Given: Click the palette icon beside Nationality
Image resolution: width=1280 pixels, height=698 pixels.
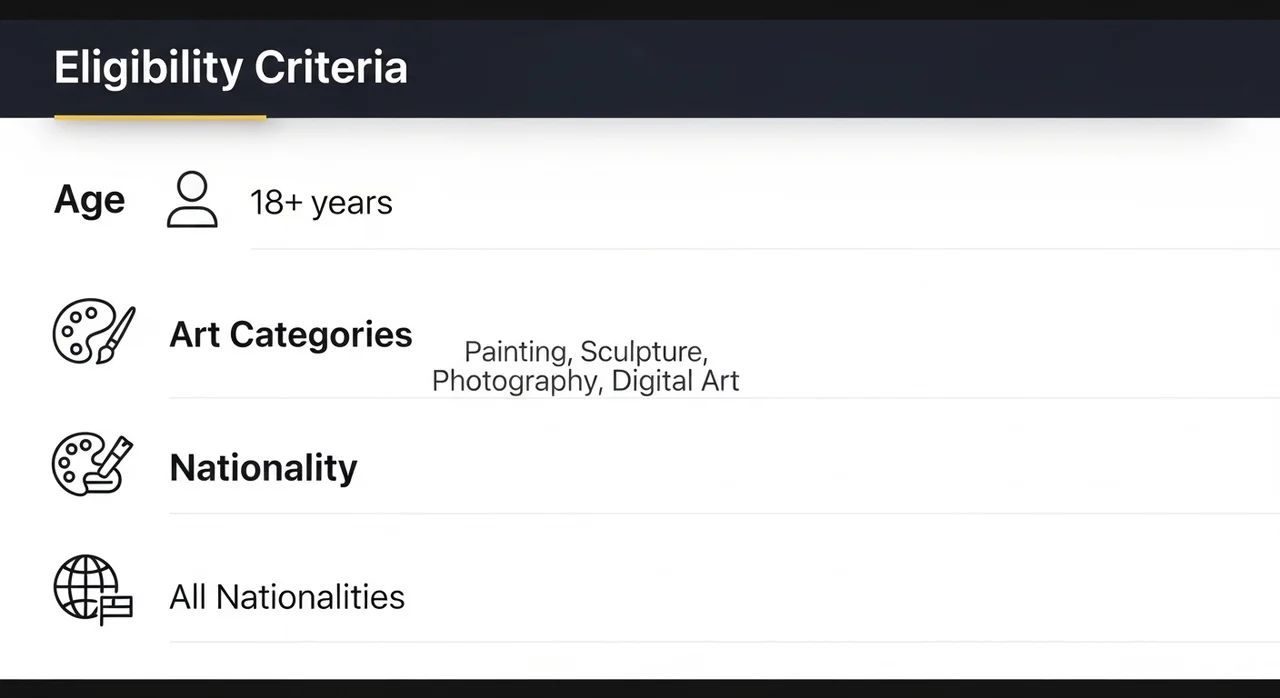Looking at the screenshot, I should pos(92,465).
